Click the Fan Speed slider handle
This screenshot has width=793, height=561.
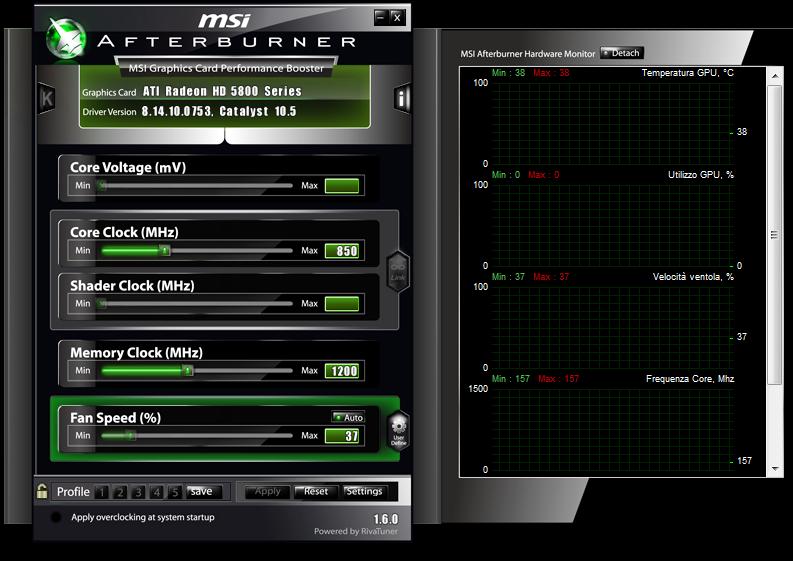point(130,436)
